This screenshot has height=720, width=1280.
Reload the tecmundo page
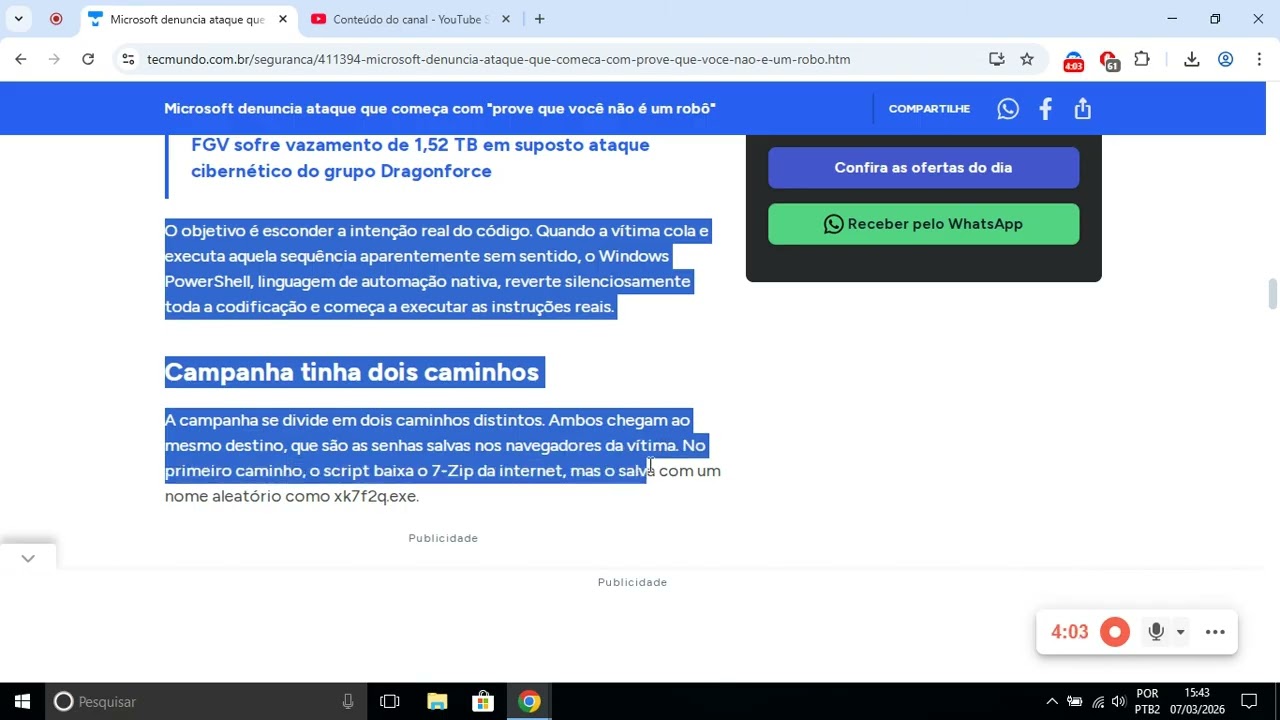tap(88, 59)
